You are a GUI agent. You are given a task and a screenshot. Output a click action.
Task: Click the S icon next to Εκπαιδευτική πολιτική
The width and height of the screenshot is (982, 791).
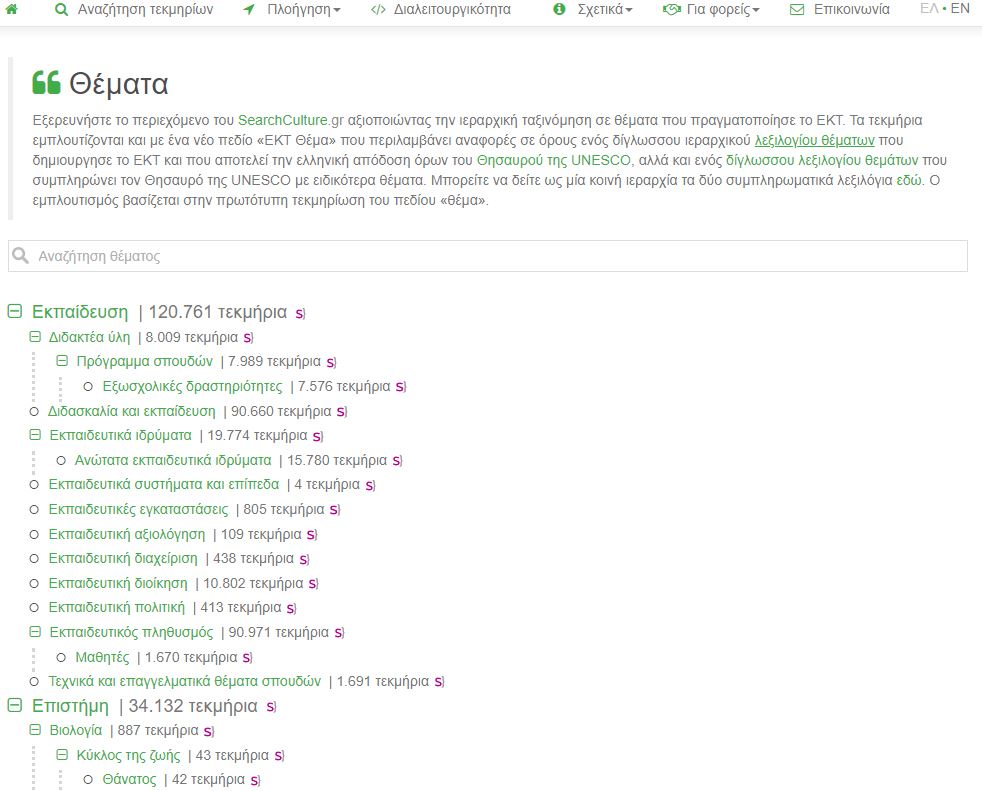(x=291, y=608)
